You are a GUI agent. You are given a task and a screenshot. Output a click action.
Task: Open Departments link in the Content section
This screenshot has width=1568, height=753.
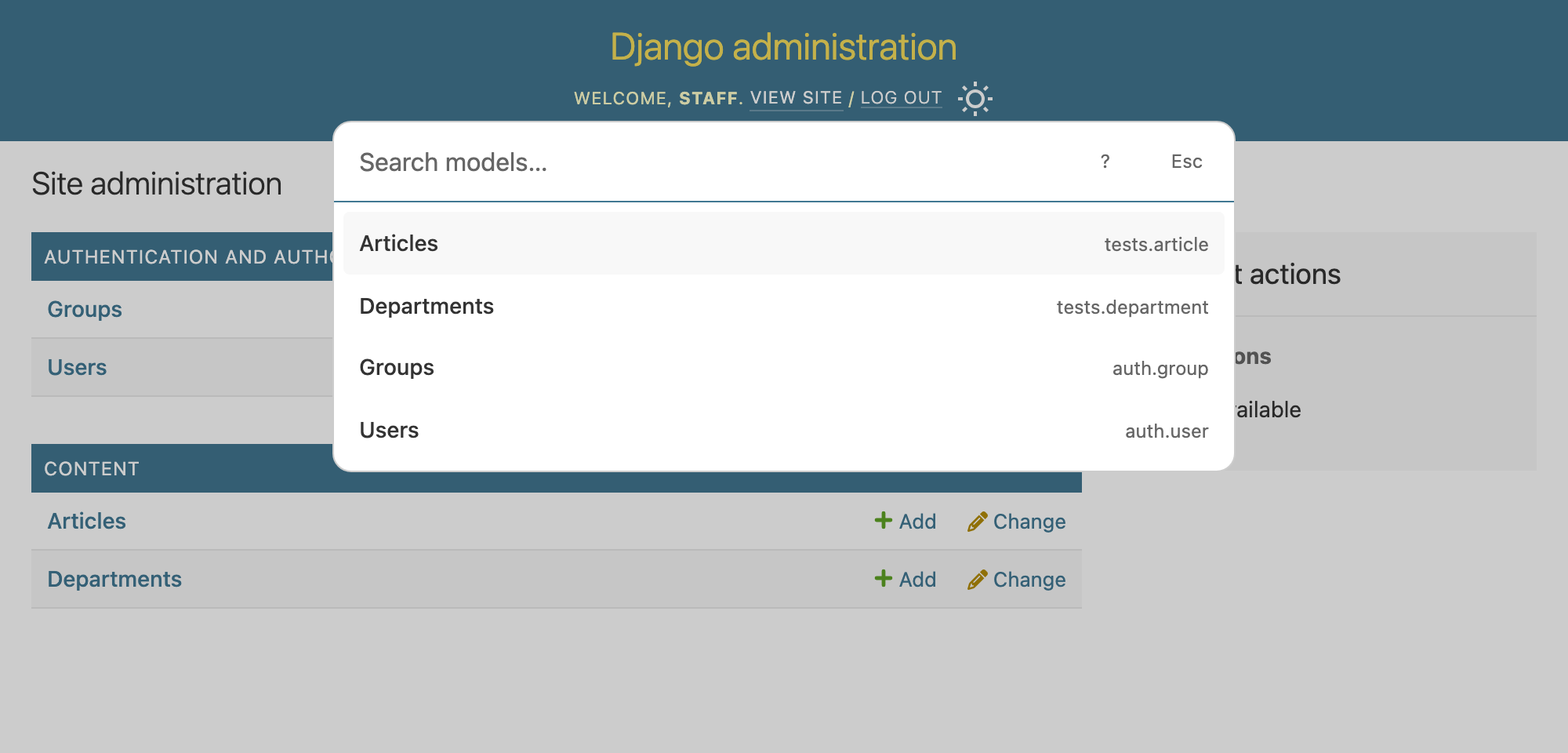tap(114, 579)
